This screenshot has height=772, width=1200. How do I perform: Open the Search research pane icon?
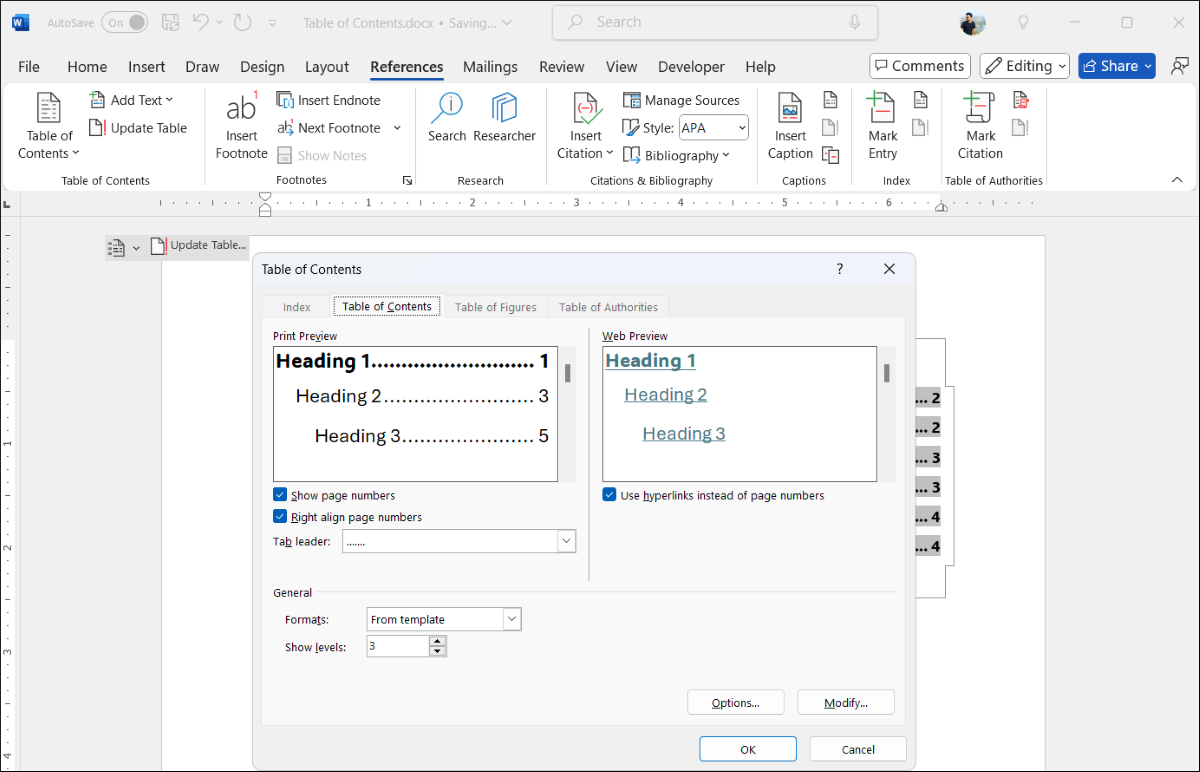[x=447, y=118]
